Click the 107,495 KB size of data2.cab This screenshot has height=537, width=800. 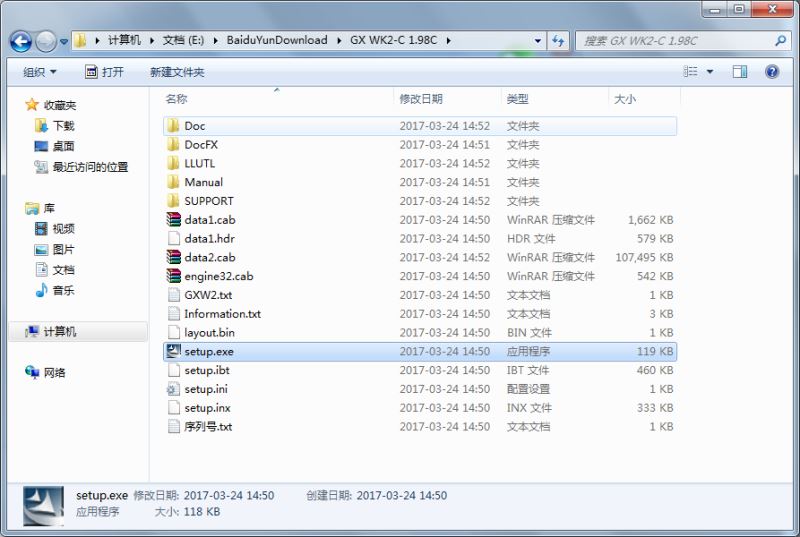click(x=644, y=257)
